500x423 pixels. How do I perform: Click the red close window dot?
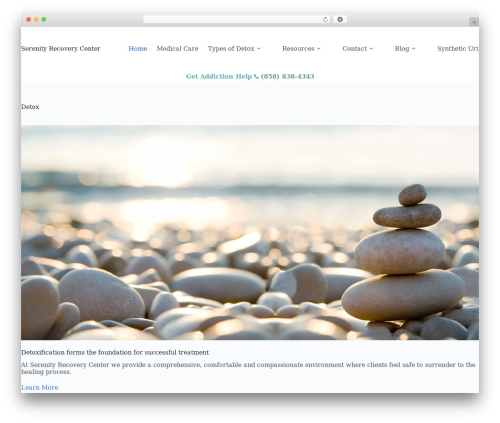pos(29,20)
